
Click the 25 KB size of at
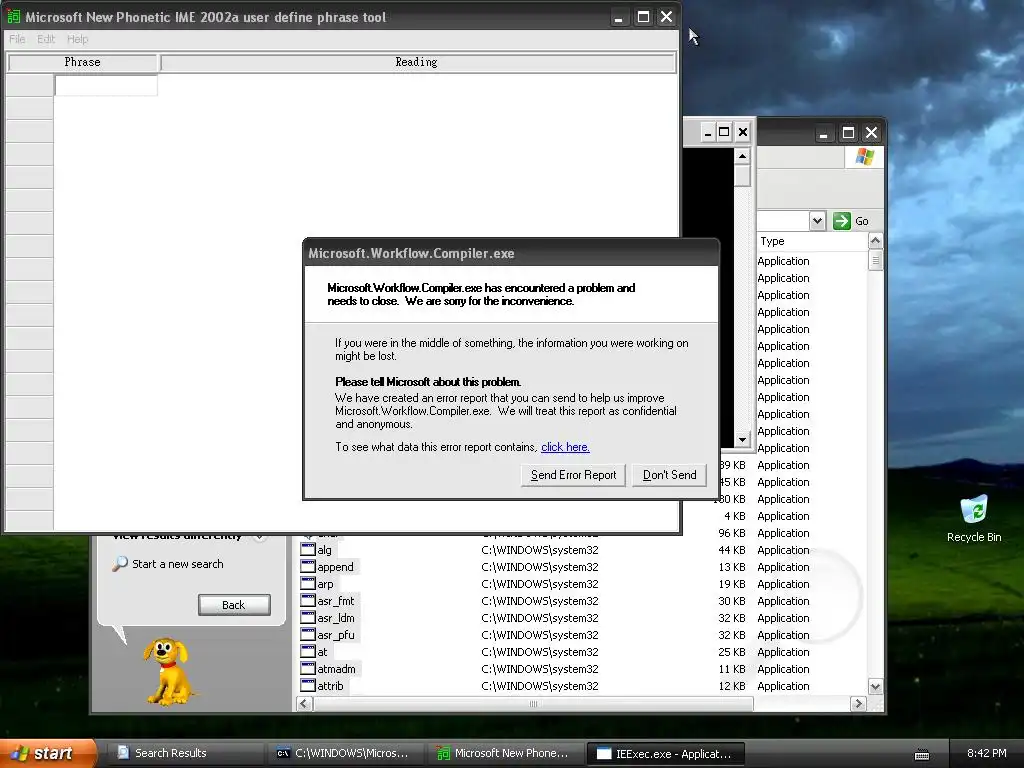coord(731,652)
